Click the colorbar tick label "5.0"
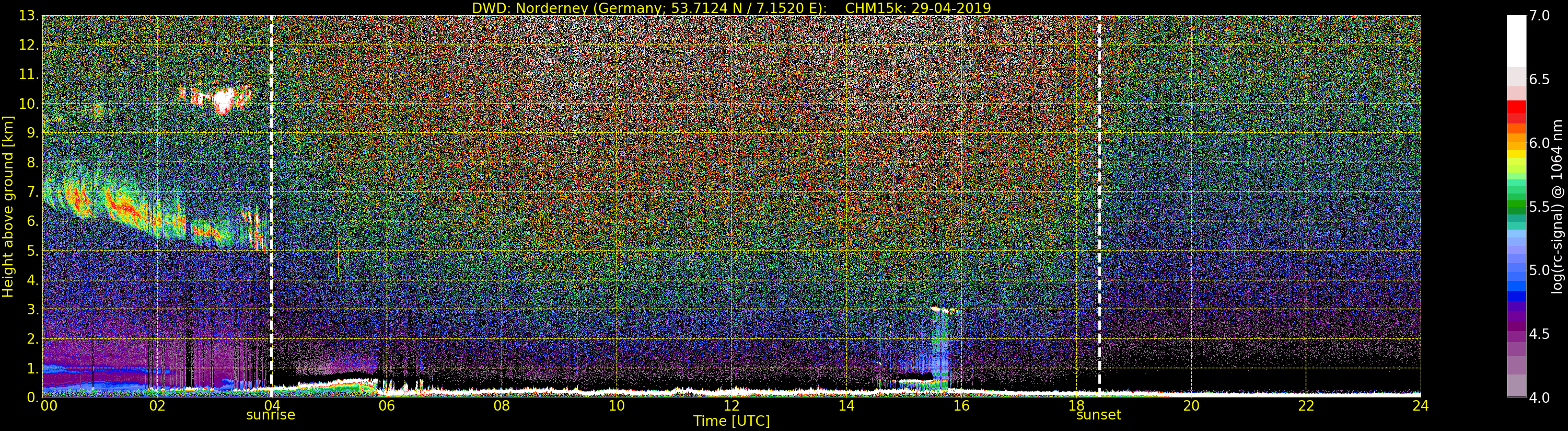This screenshot has width=1568, height=431. (x=1539, y=270)
